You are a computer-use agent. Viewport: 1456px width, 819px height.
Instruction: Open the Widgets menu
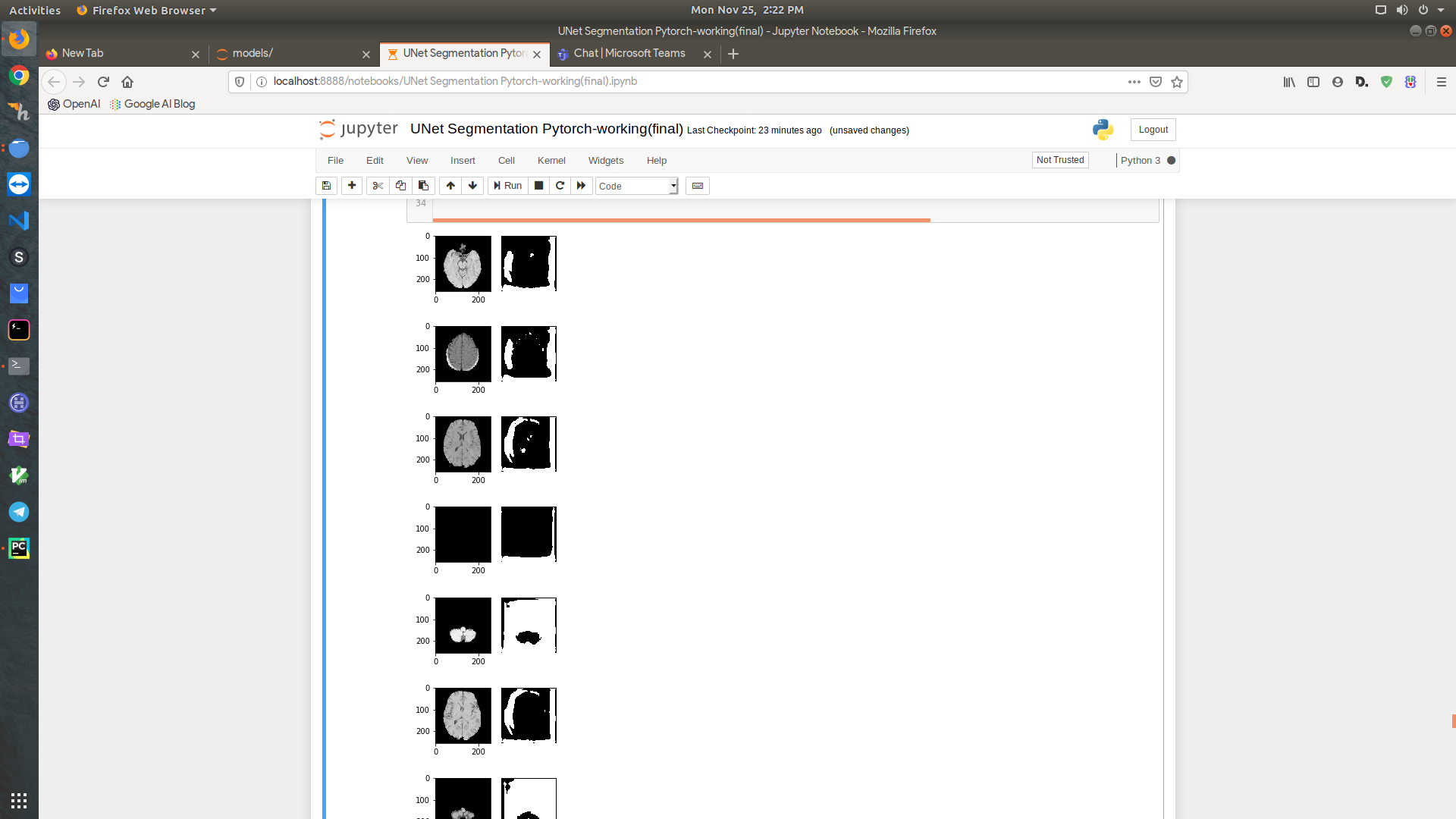coord(606,161)
